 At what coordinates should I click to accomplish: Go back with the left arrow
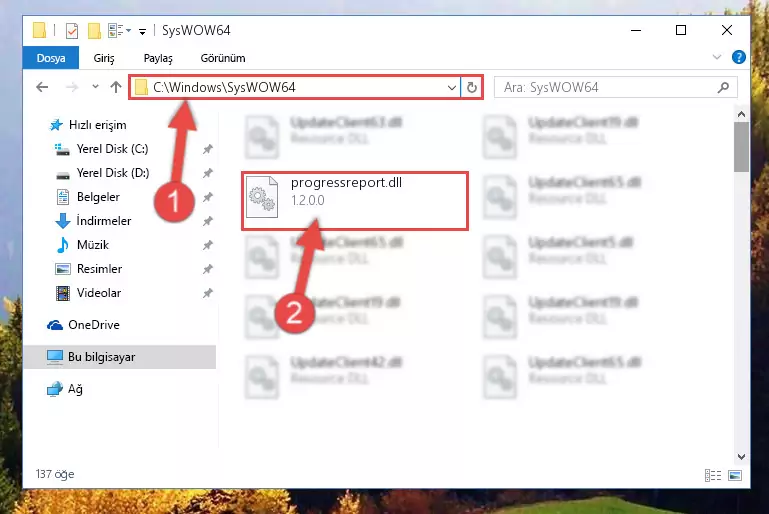[42, 87]
